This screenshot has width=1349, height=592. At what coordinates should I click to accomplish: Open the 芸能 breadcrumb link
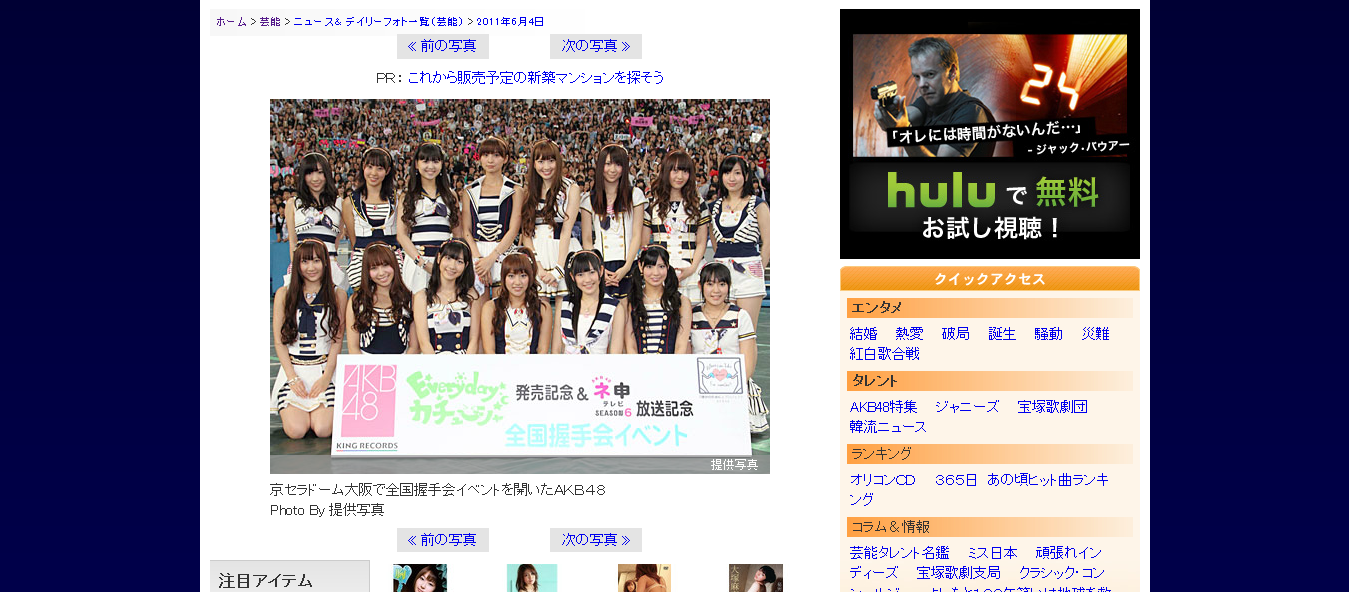[x=270, y=22]
